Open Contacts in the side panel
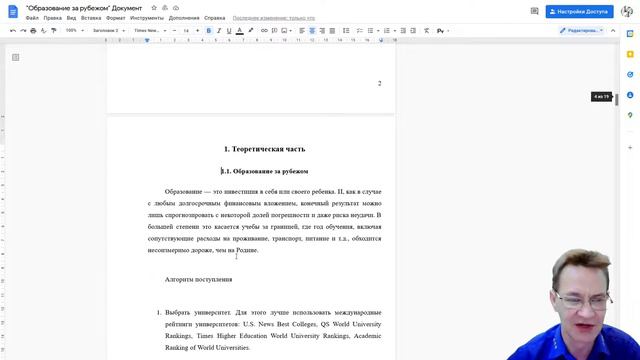640x360 pixels. tap(630, 95)
